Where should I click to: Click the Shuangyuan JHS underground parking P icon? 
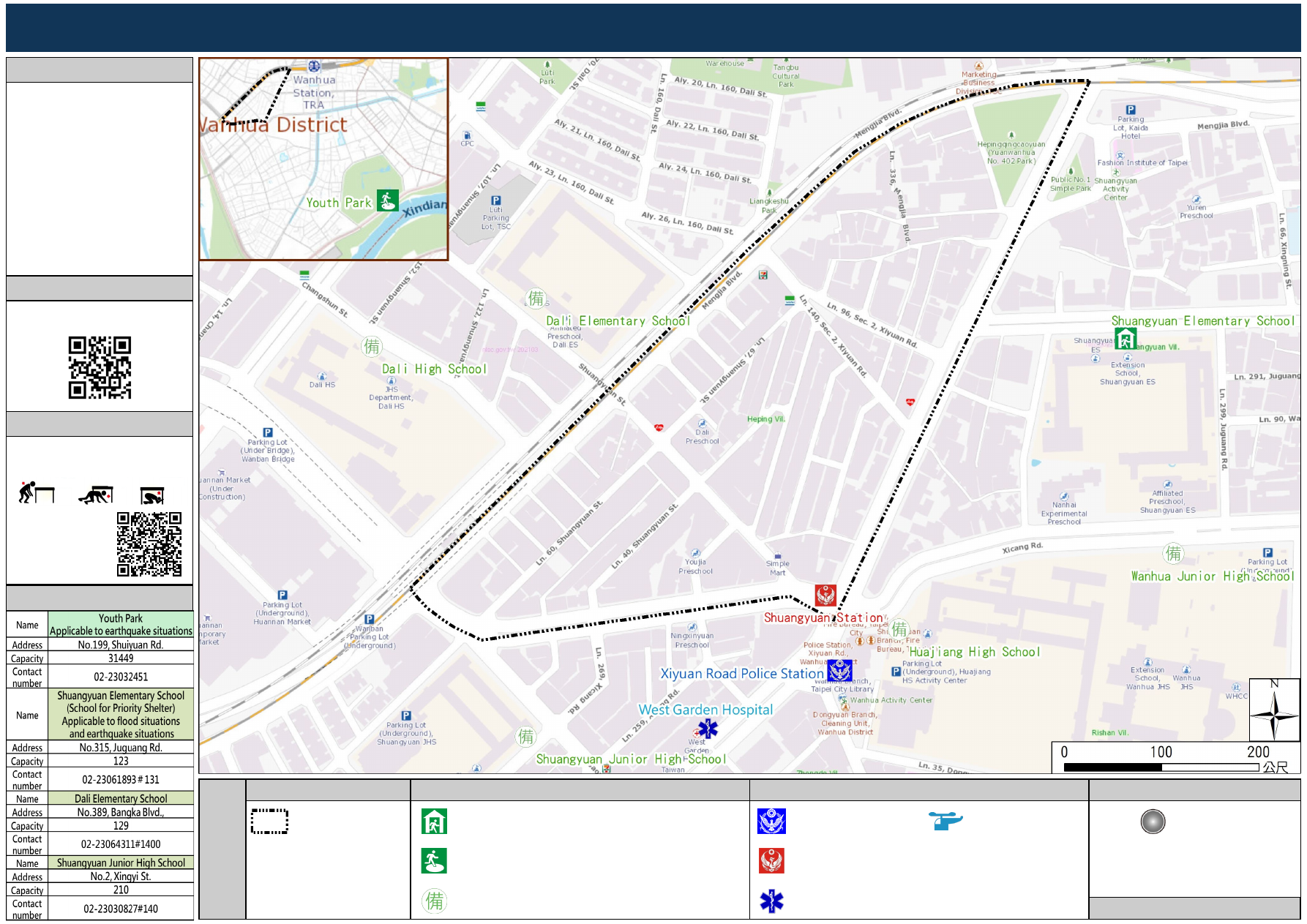(x=406, y=715)
